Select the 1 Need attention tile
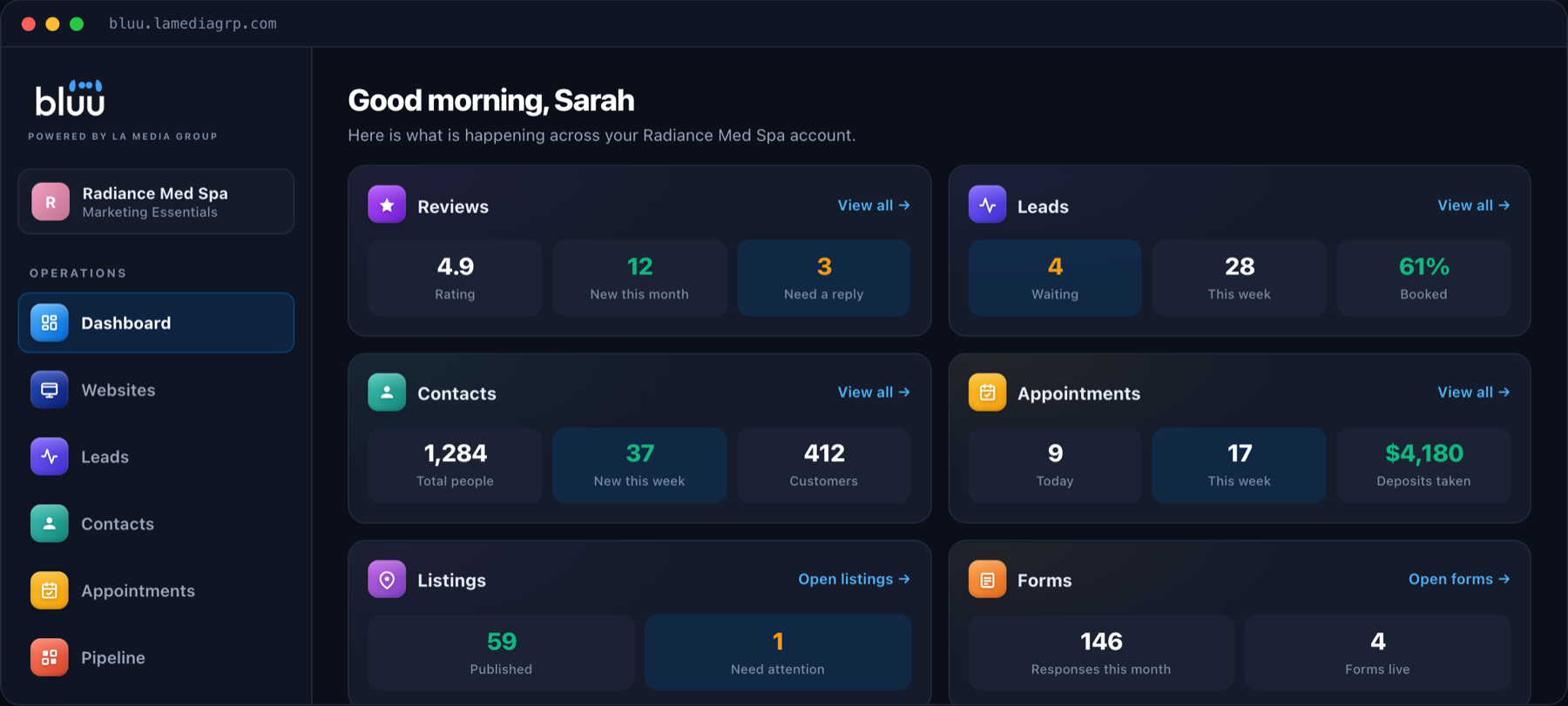 coord(778,652)
